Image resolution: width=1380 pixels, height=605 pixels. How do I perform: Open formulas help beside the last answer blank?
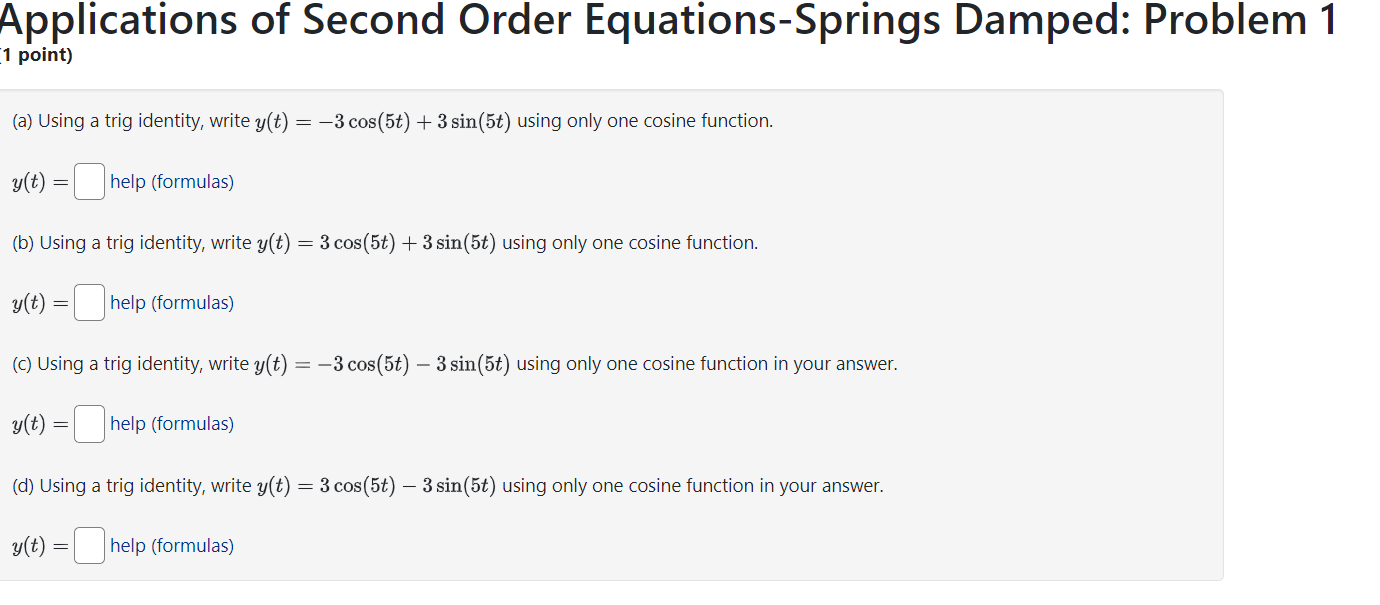tap(171, 545)
